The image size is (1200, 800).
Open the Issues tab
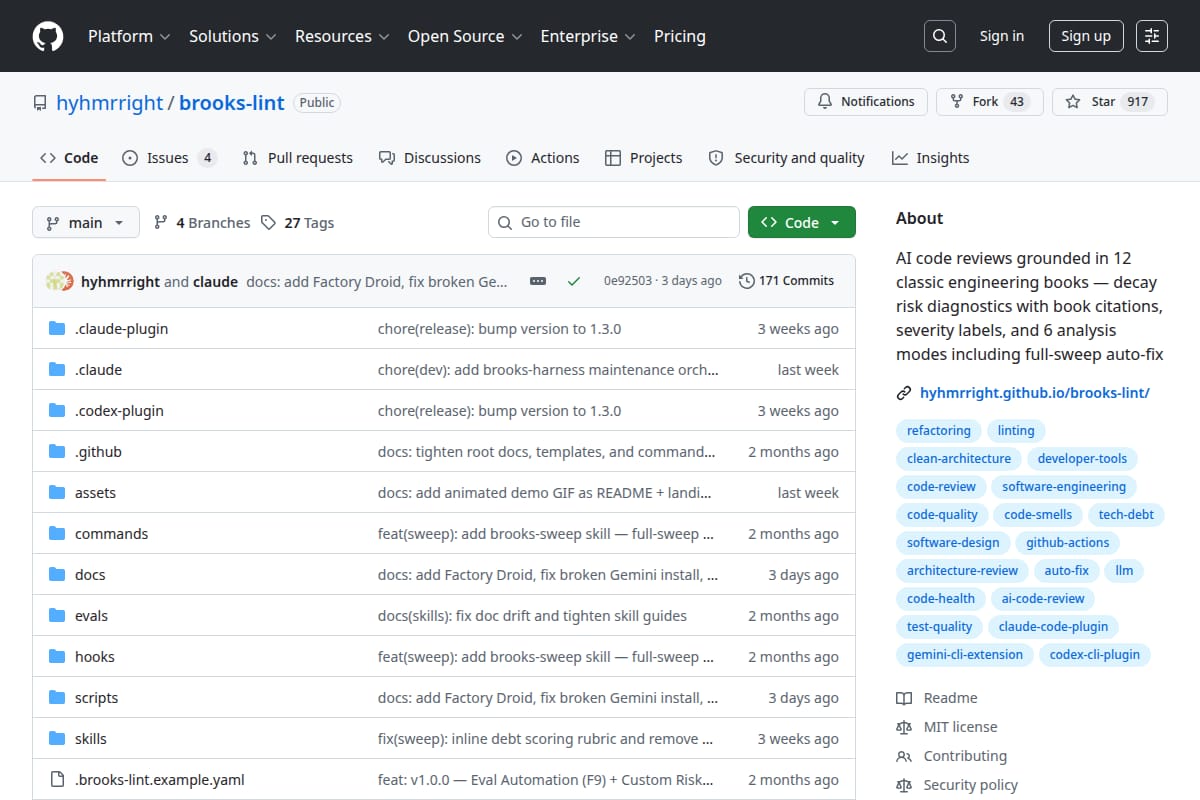click(168, 158)
